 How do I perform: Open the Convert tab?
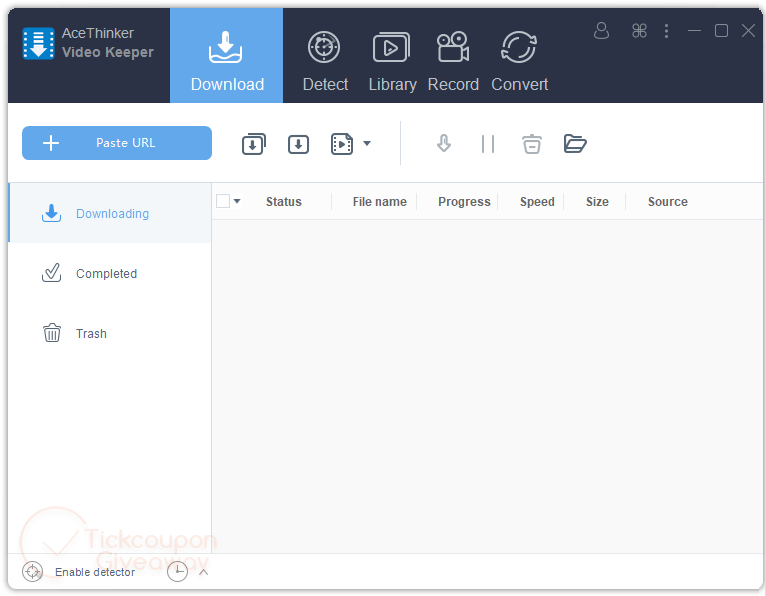click(519, 62)
